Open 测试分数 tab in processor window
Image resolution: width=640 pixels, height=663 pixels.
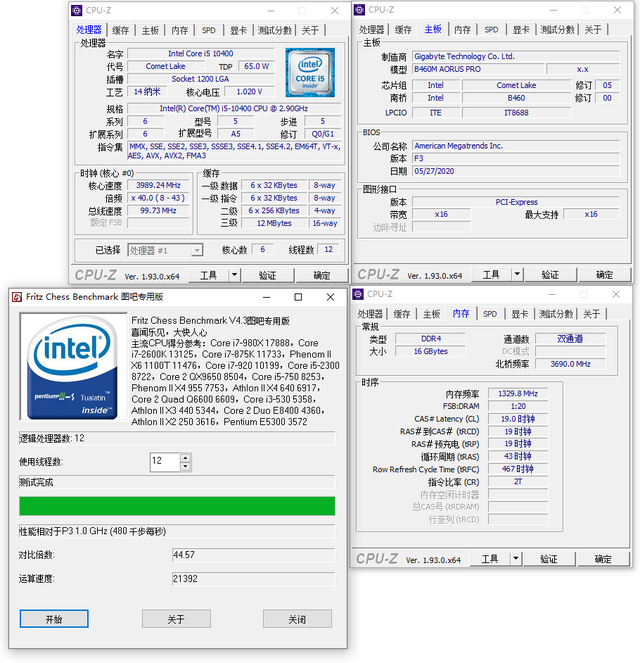(x=275, y=30)
